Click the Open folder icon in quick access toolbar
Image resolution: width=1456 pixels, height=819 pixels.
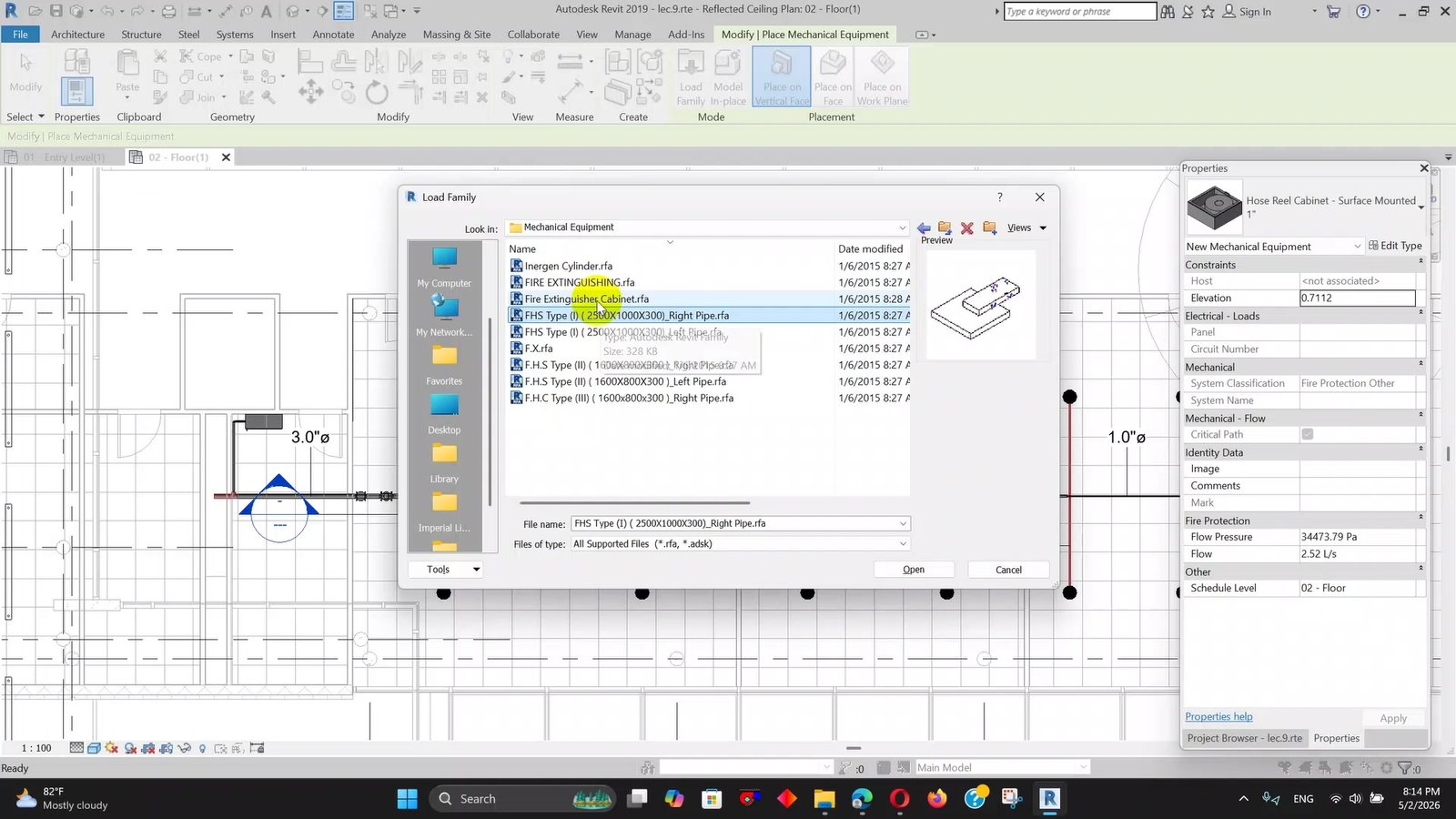(x=35, y=11)
